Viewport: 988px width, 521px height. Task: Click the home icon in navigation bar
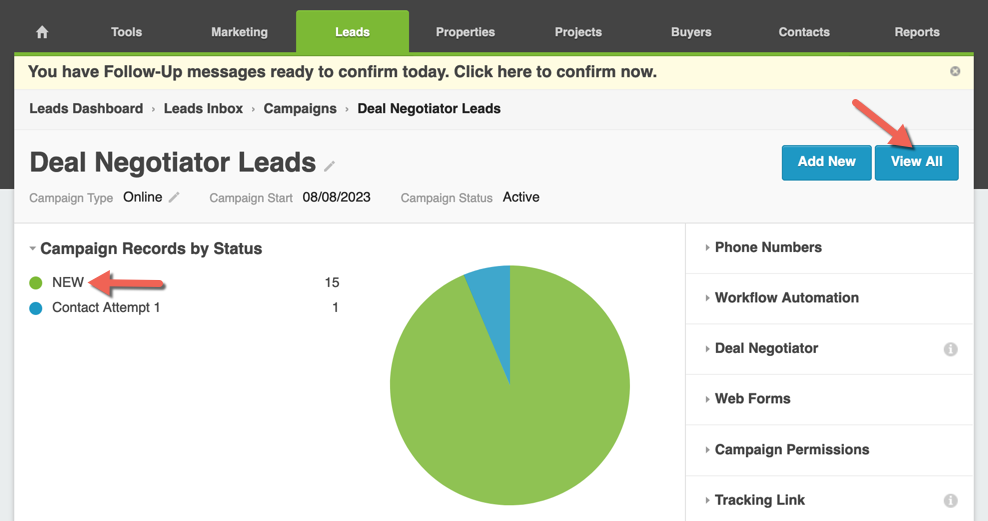coord(42,32)
